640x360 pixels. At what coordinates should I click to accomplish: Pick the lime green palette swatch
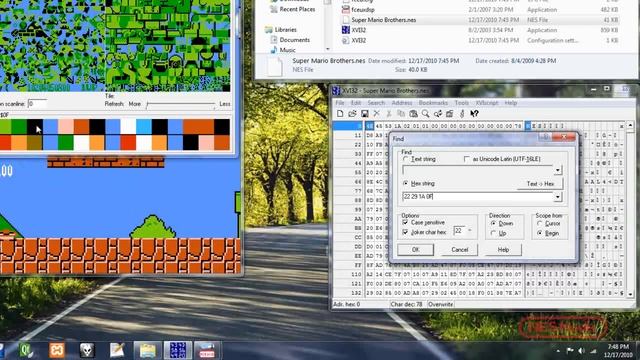click(x=5, y=127)
